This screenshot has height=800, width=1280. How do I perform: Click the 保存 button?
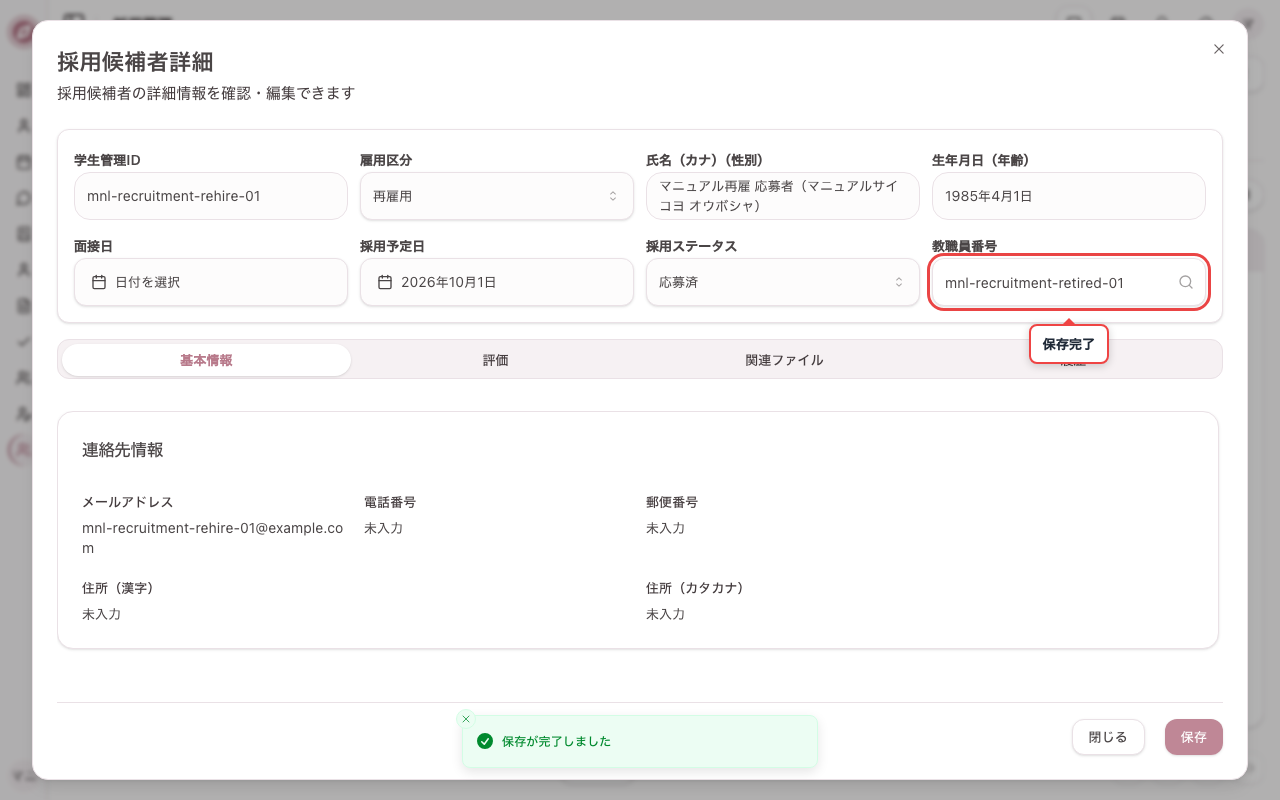pyautogui.click(x=1193, y=737)
